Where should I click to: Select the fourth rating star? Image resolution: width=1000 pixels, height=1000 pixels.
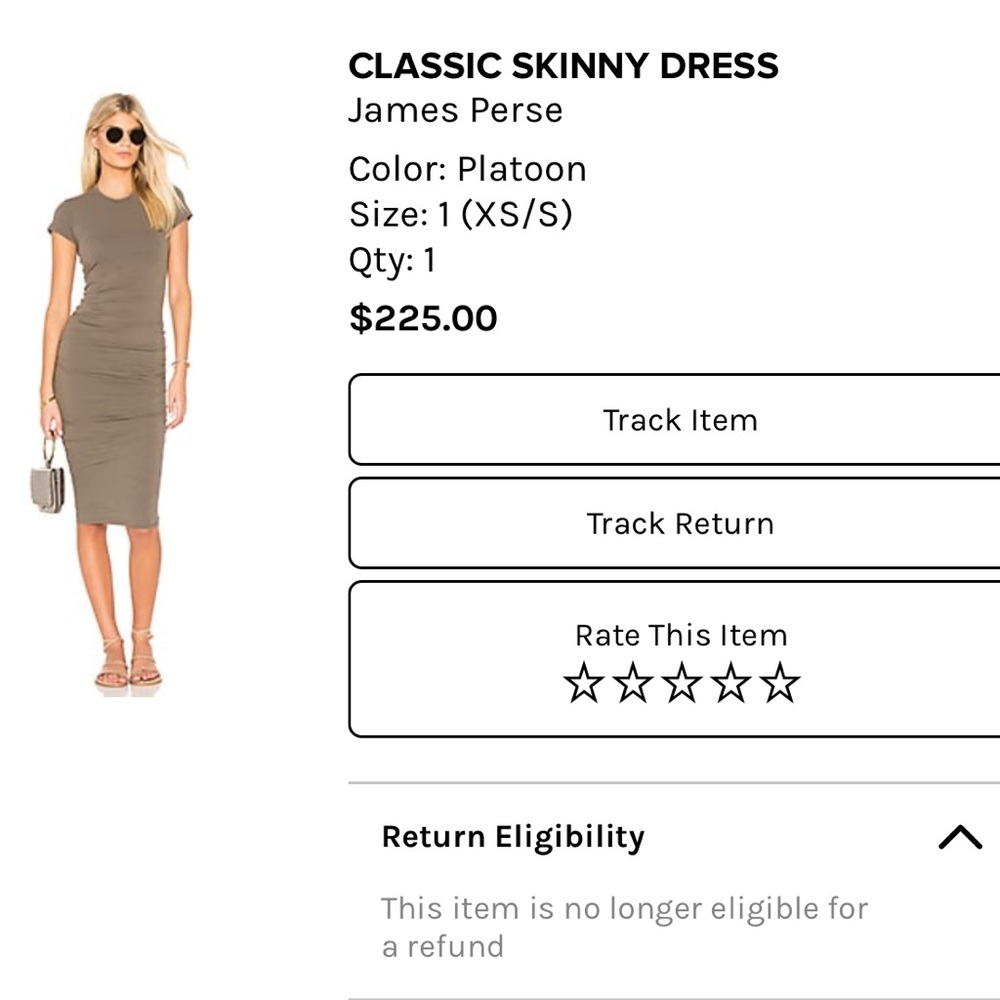tap(731, 685)
